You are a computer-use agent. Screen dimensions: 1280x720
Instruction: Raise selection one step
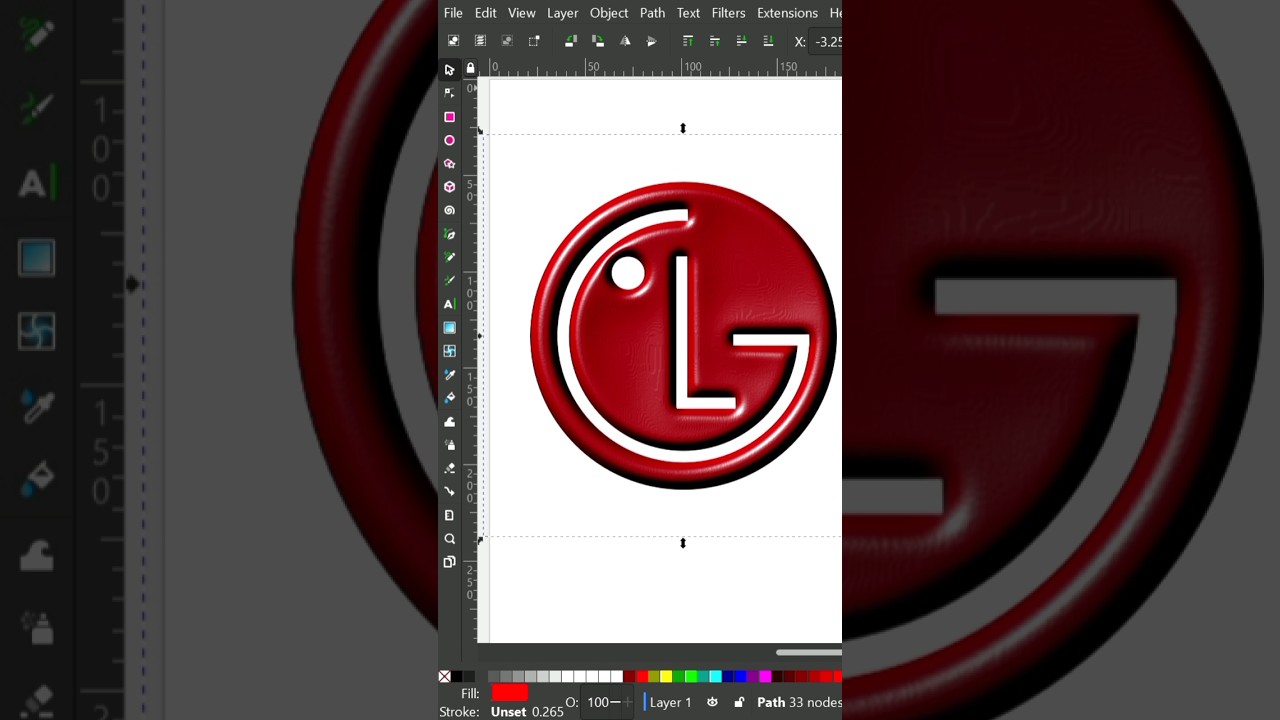(715, 41)
